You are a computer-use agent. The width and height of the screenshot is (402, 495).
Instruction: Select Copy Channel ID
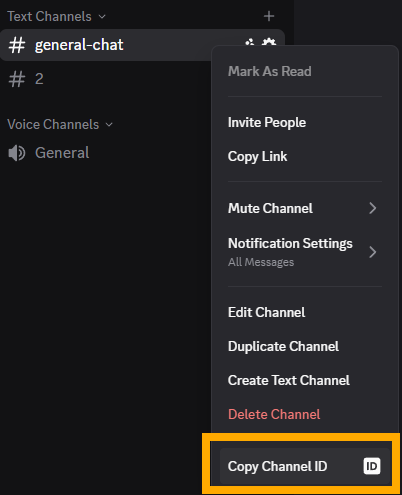305,466
